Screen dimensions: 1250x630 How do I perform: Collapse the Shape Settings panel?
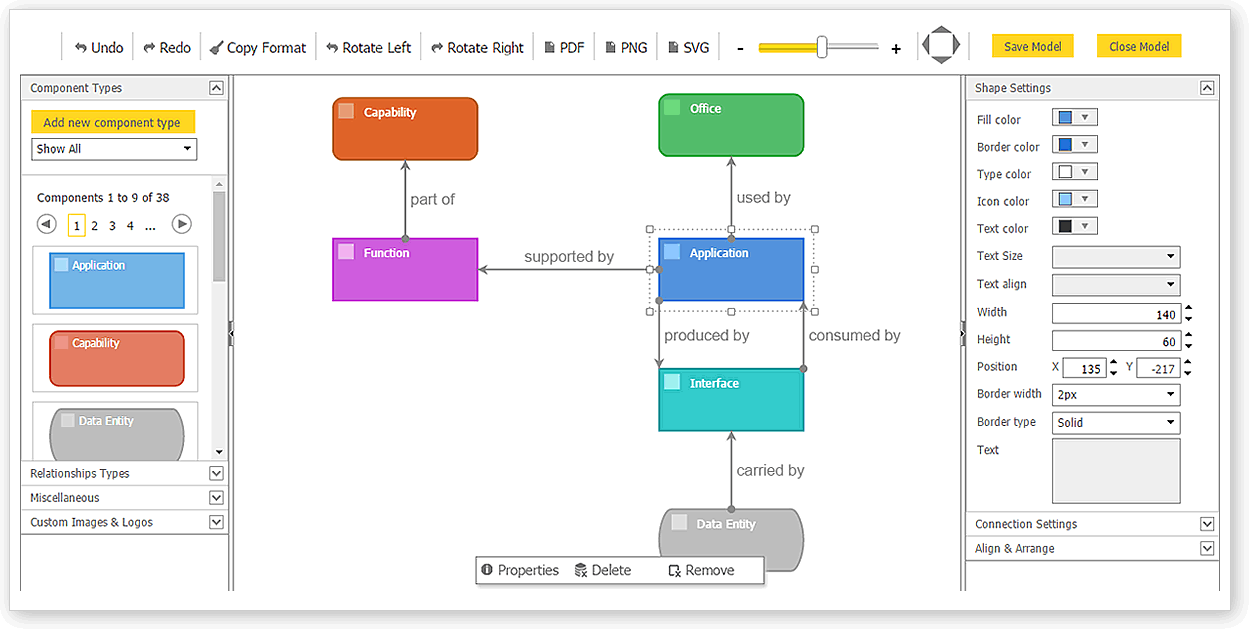click(x=1207, y=88)
